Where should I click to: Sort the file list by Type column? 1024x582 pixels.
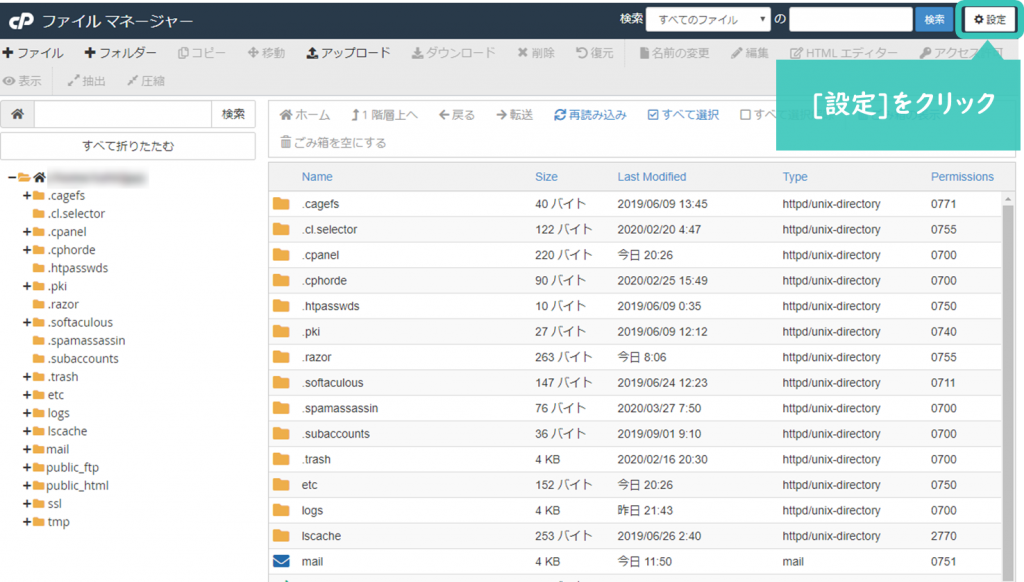pyautogui.click(x=795, y=177)
